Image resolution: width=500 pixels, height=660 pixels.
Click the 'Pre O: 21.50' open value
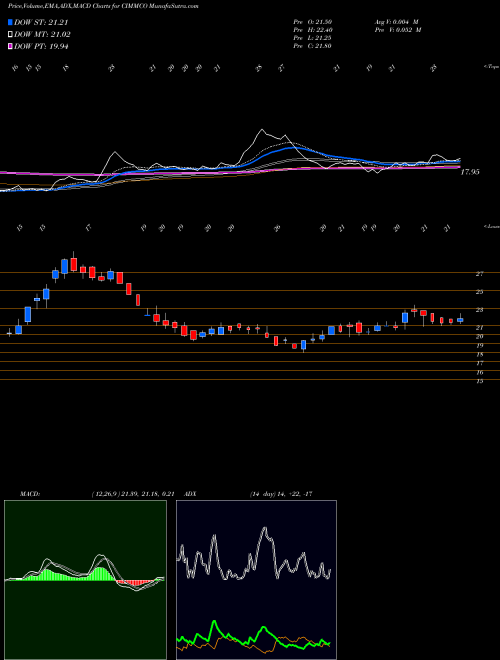313,21
